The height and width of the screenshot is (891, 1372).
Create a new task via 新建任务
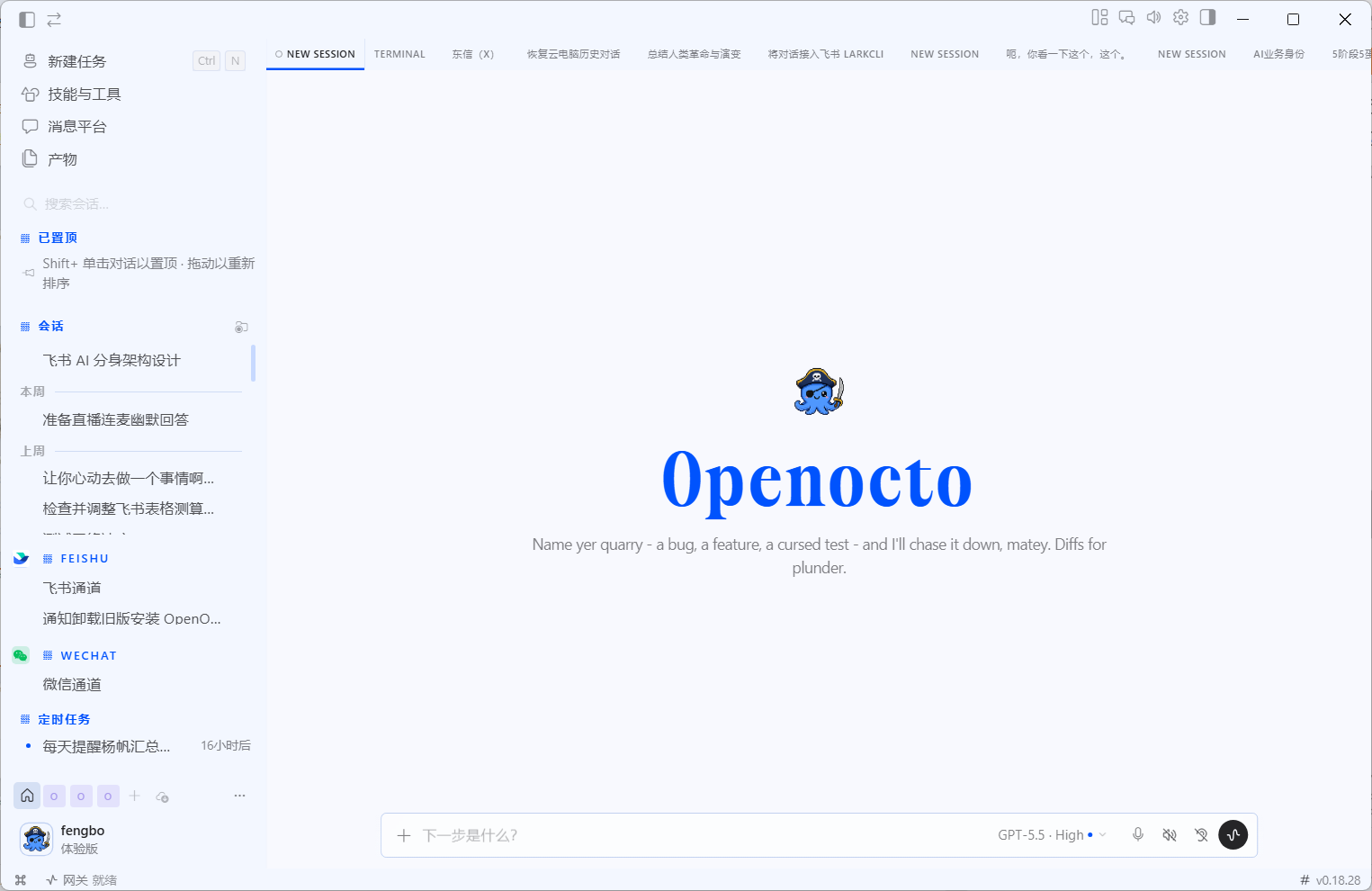133,61
